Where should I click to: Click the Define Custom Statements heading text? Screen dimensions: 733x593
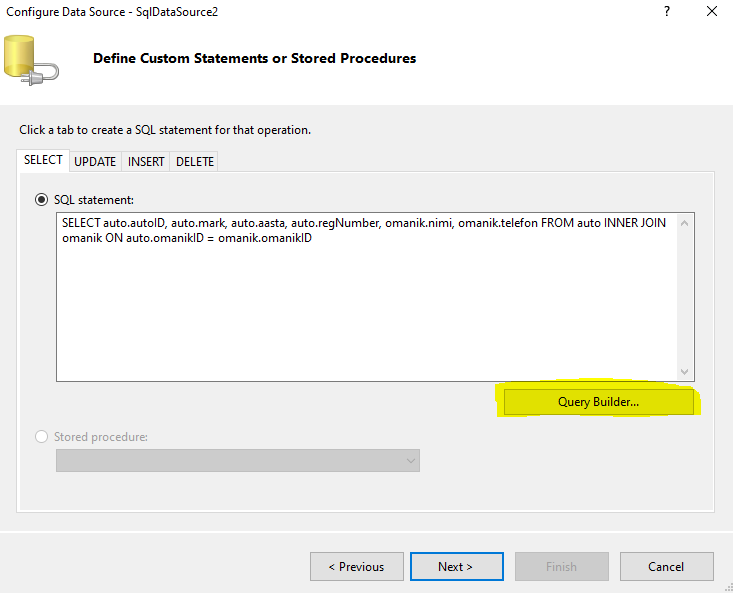[254, 58]
